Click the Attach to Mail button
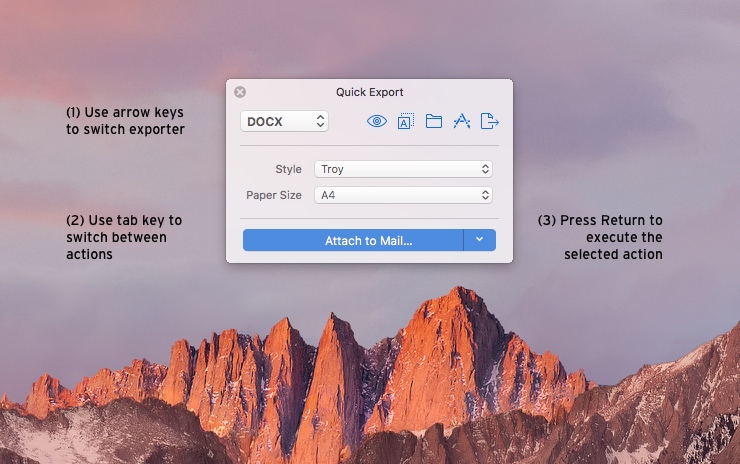This screenshot has width=740, height=464. pyautogui.click(x=353, y=240)
